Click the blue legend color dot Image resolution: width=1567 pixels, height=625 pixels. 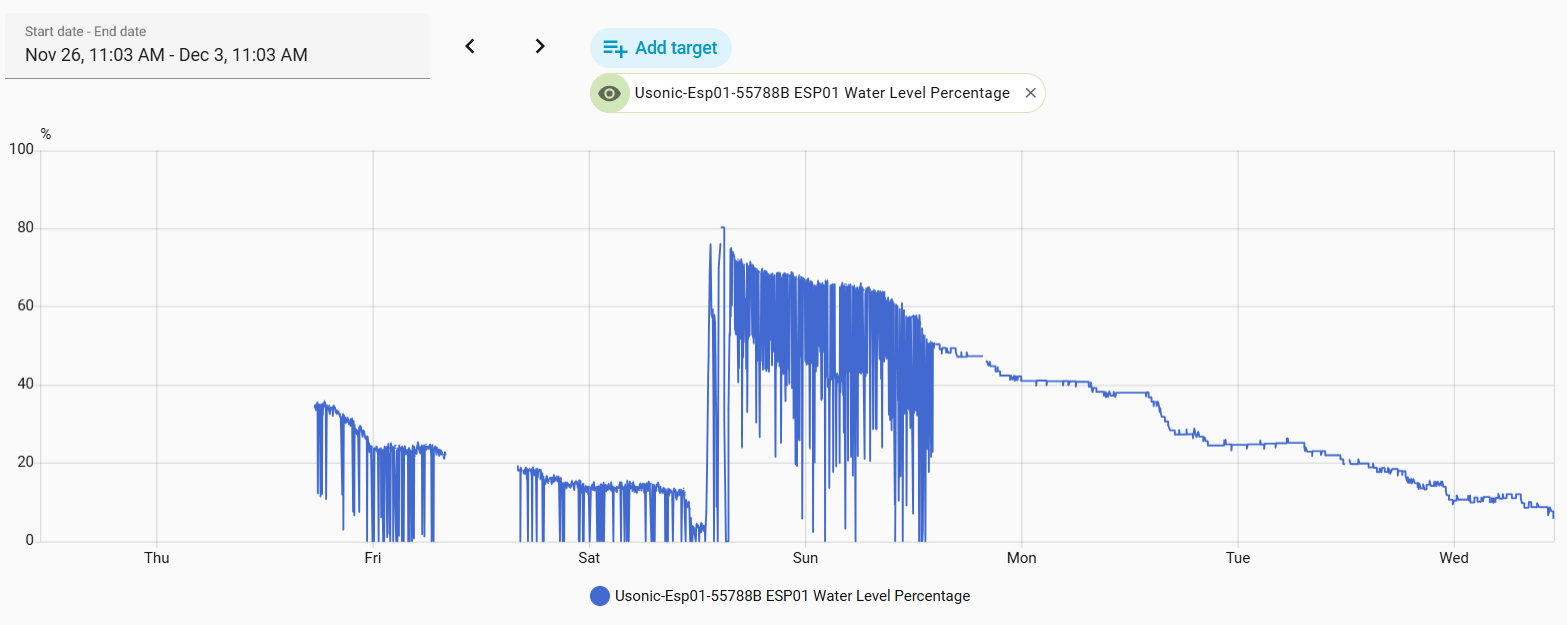tap(600, 596)
